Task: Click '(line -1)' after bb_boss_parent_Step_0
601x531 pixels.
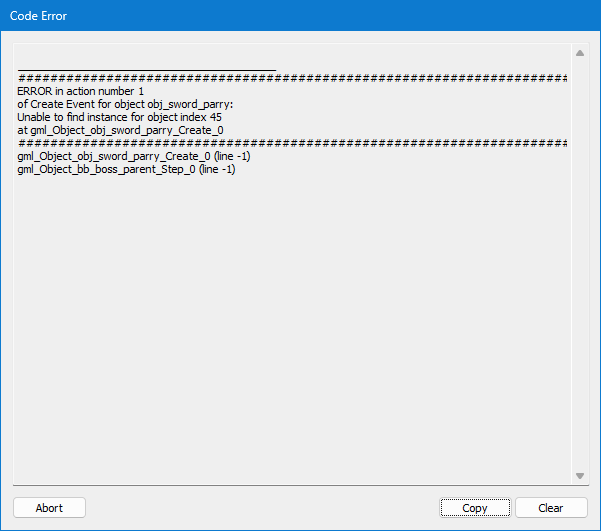Action: point(217,169)
